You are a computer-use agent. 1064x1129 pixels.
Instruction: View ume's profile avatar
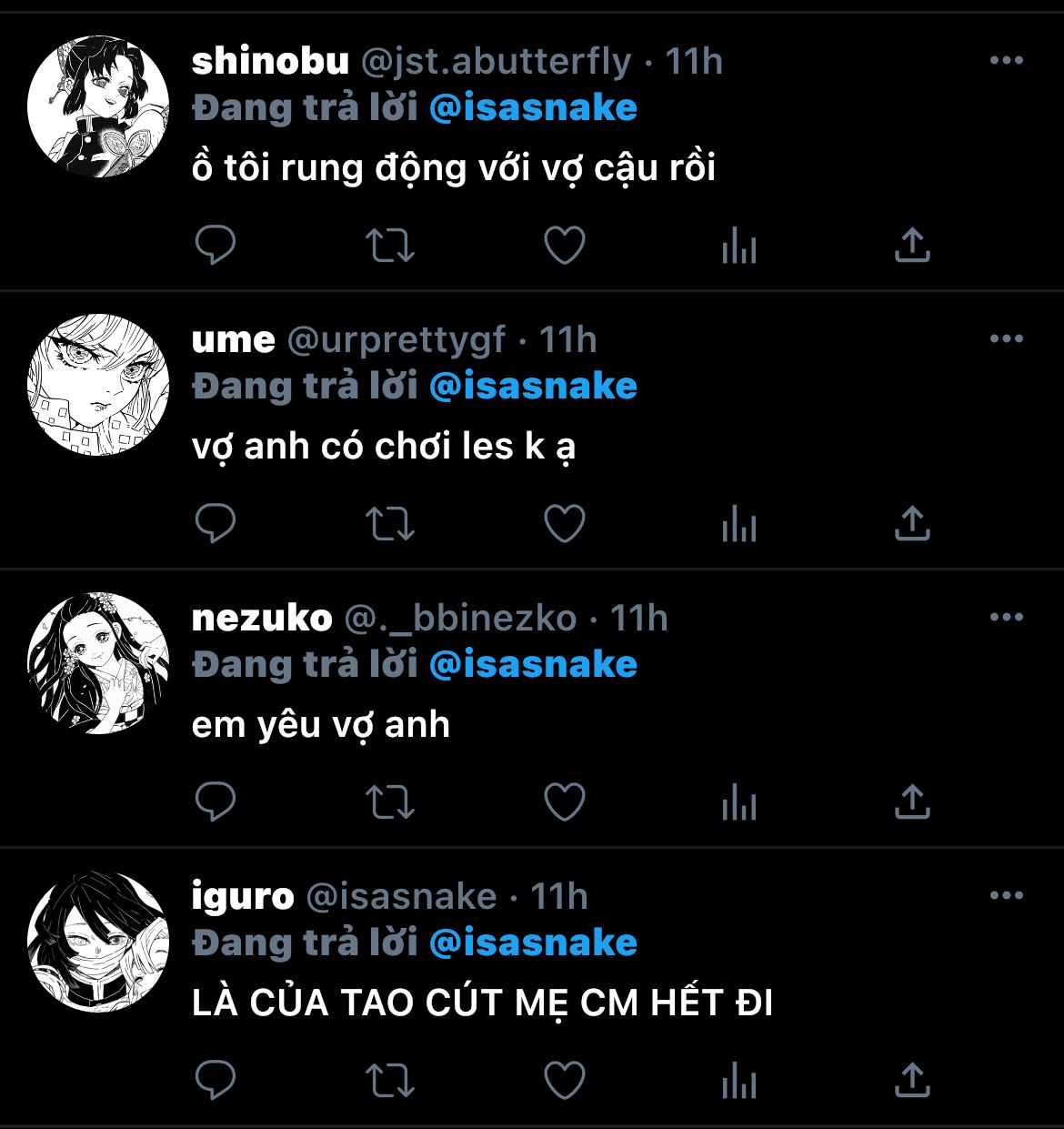tap(98, 384)
